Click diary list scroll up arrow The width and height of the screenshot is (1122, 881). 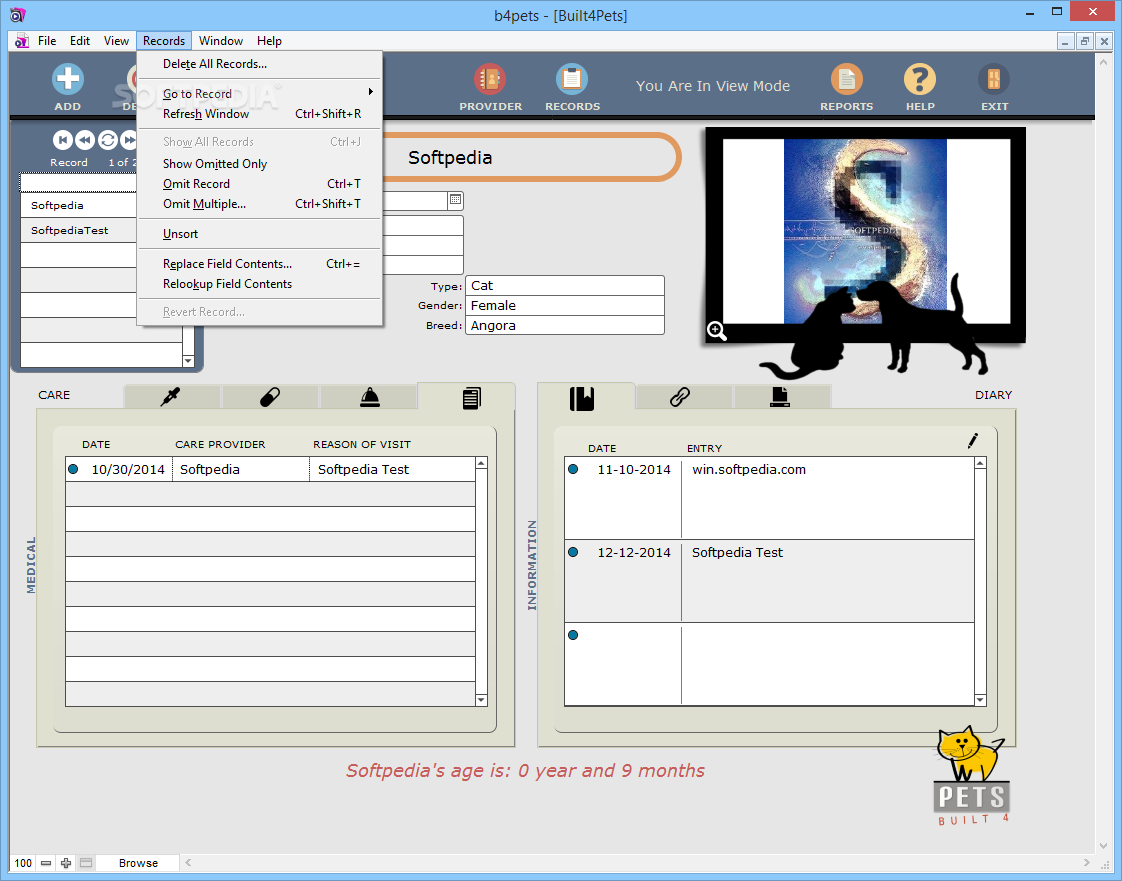click(980, 464)
